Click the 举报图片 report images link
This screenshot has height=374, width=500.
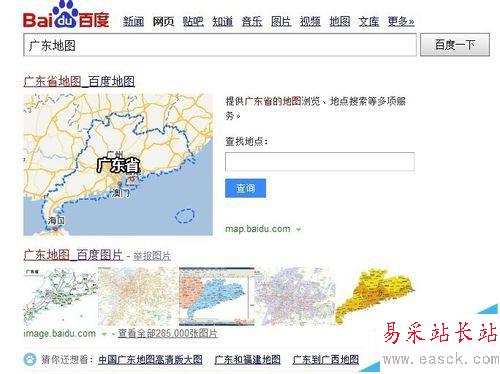pos(152,256)
